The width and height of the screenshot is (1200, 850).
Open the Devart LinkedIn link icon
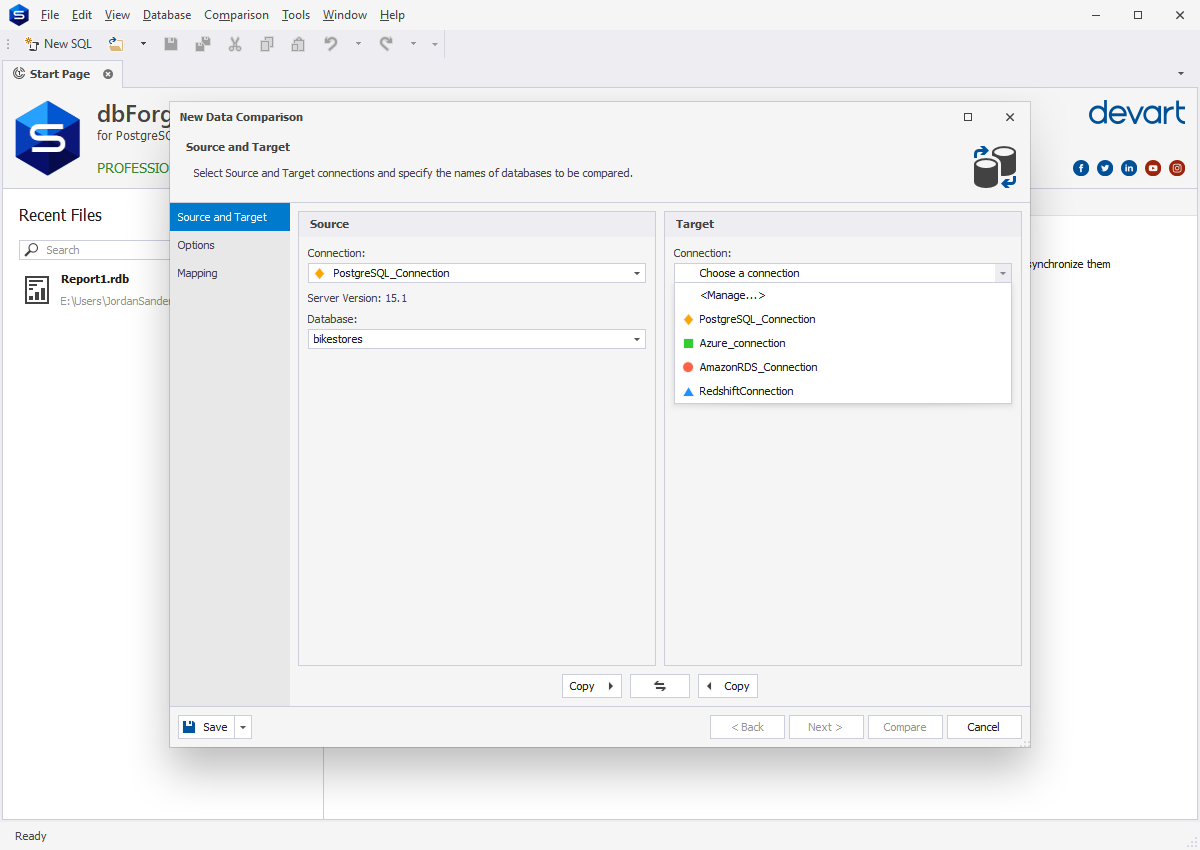1129,168
